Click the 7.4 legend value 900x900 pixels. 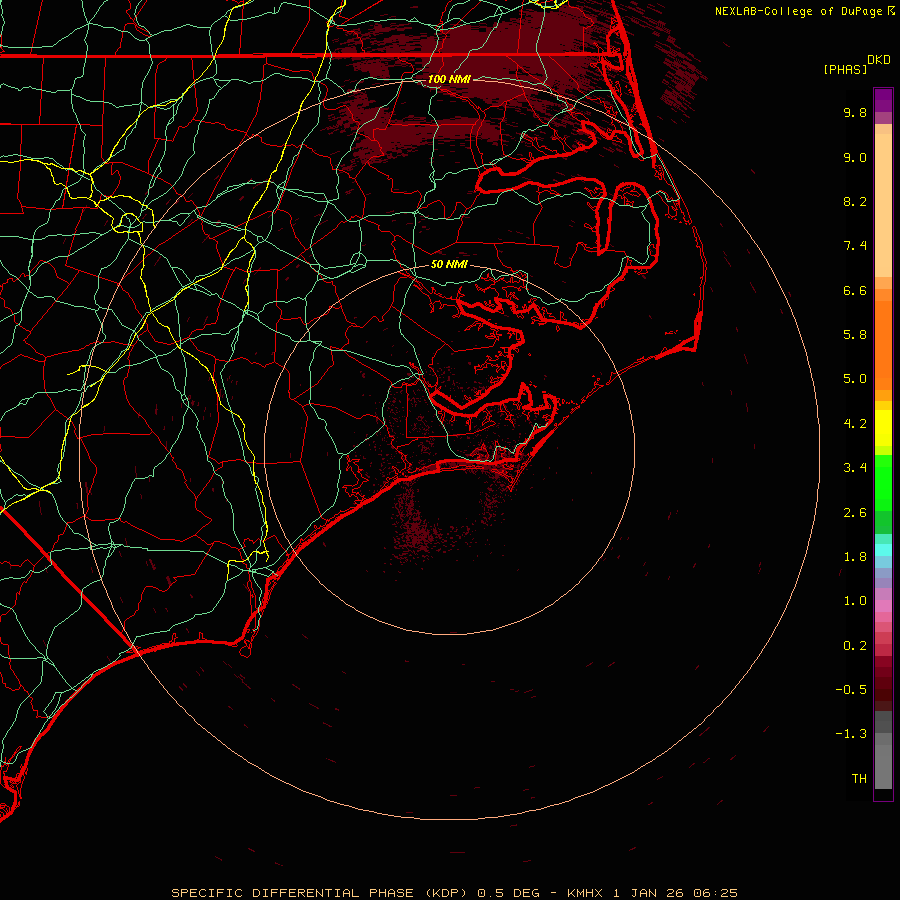855,246
